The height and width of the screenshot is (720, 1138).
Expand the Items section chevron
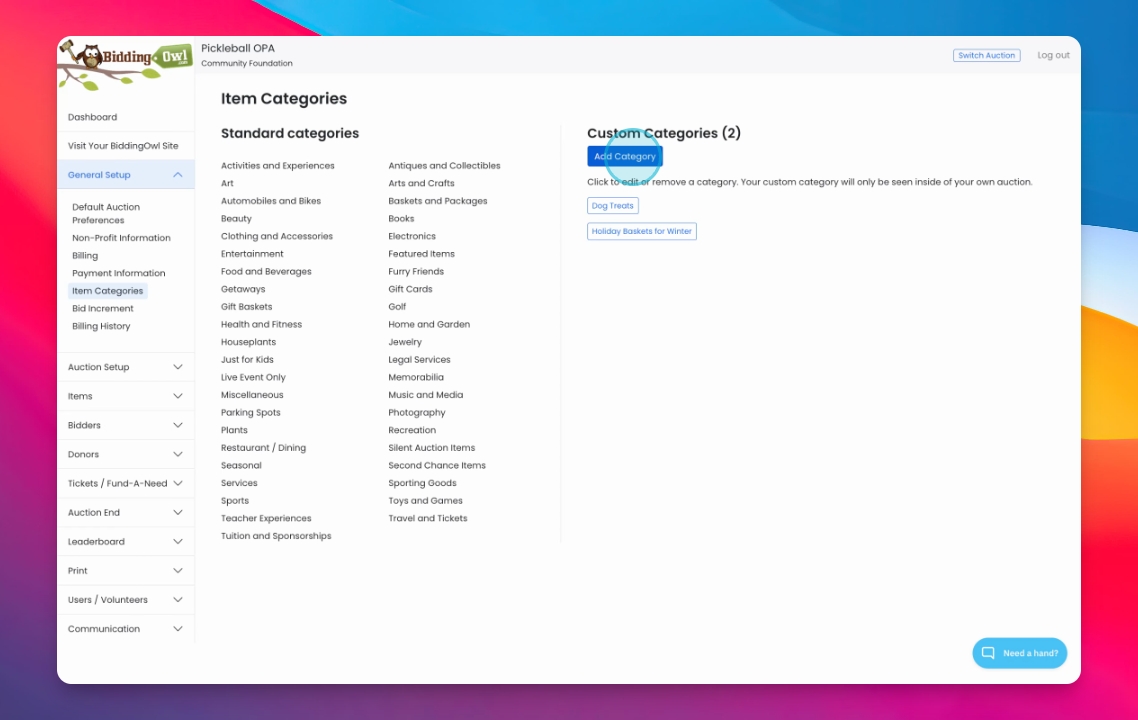coord(178,396)
